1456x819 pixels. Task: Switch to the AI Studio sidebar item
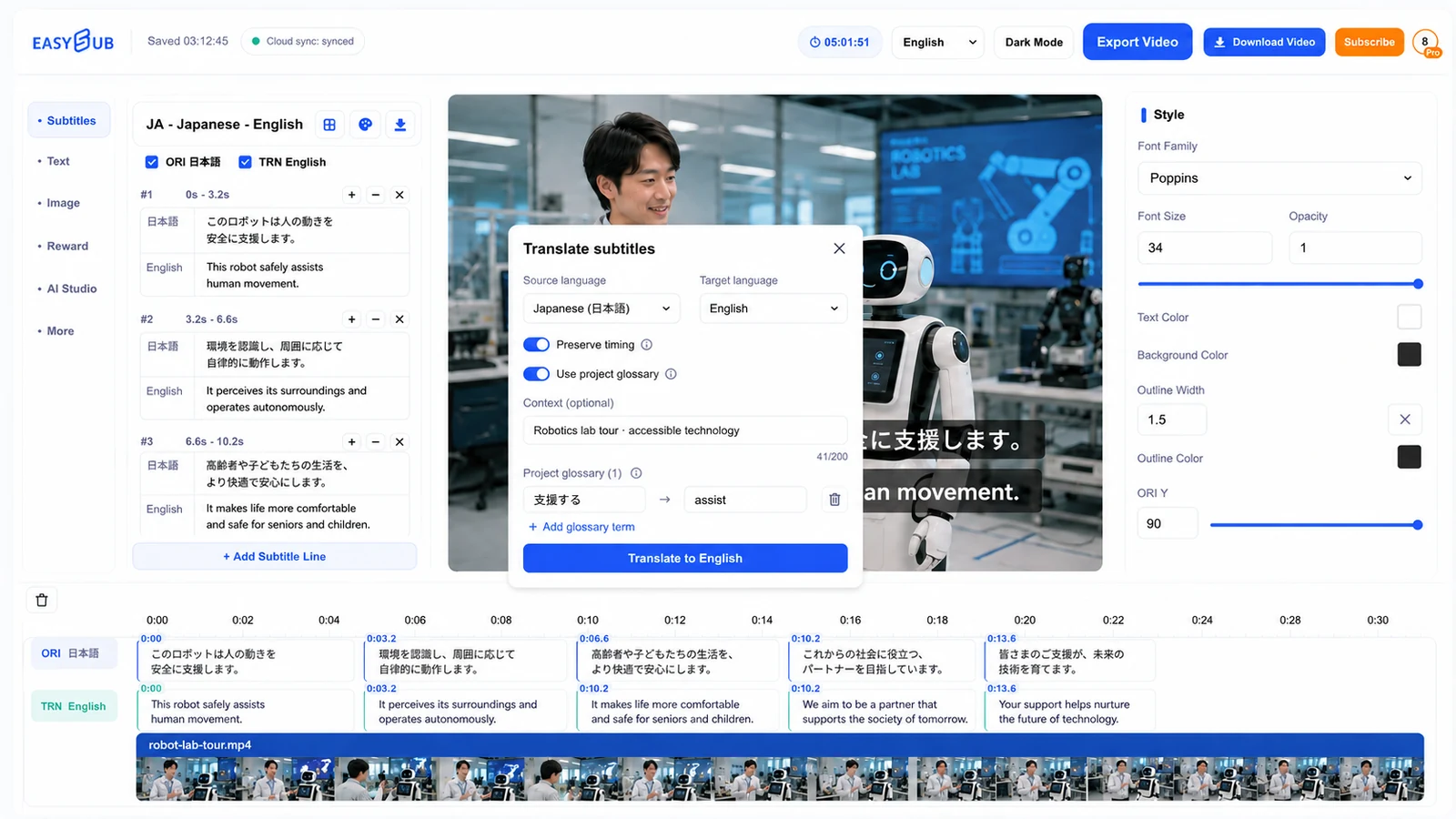[x=72, y=288]
